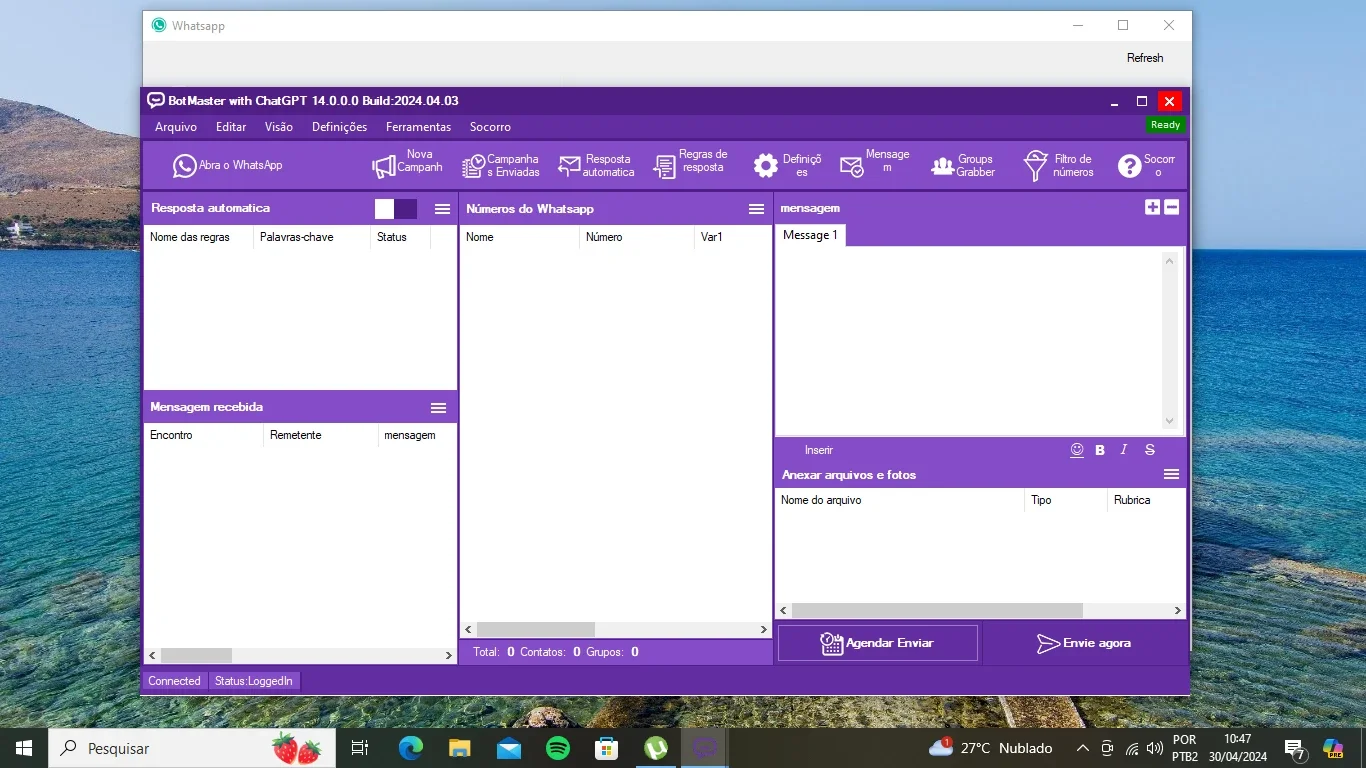Open the Números do Whatsapp panel menu
Image resolution: width=1366 pixels, height=768 pixels.
tap(757, 209)
